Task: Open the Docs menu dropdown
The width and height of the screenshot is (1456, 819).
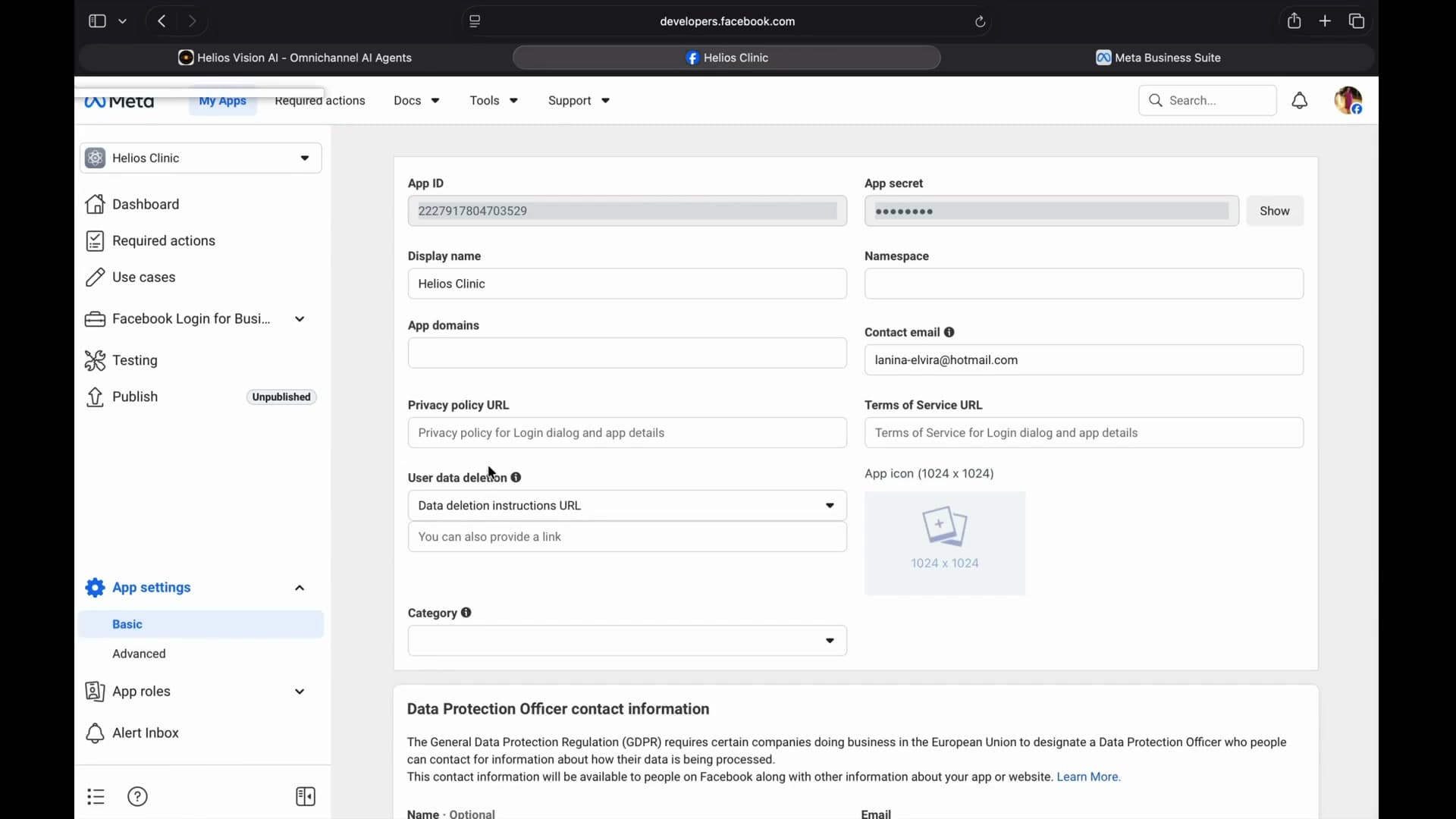Action: click(417, 101)
